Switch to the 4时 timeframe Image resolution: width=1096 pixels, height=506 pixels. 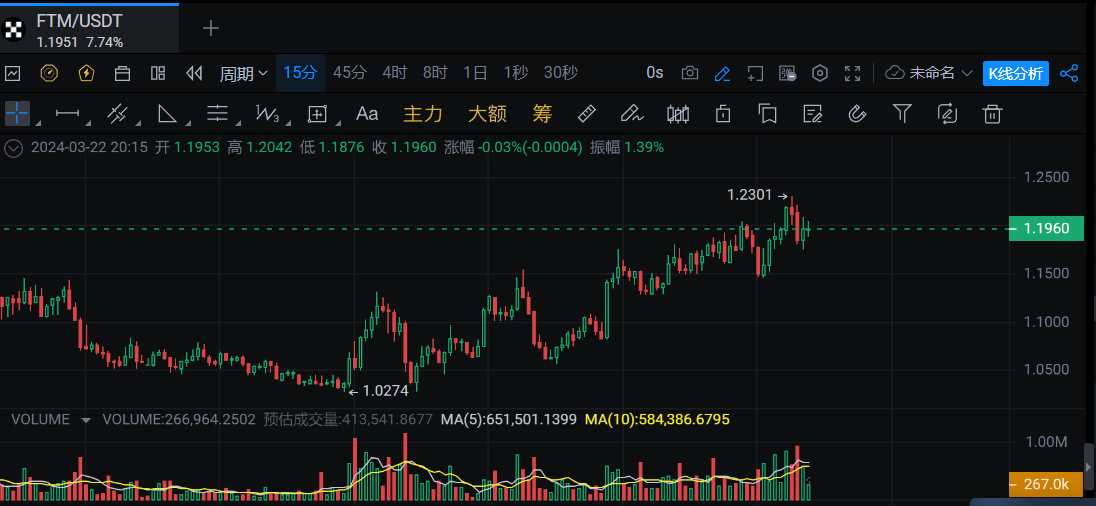(x=394, y=73)
